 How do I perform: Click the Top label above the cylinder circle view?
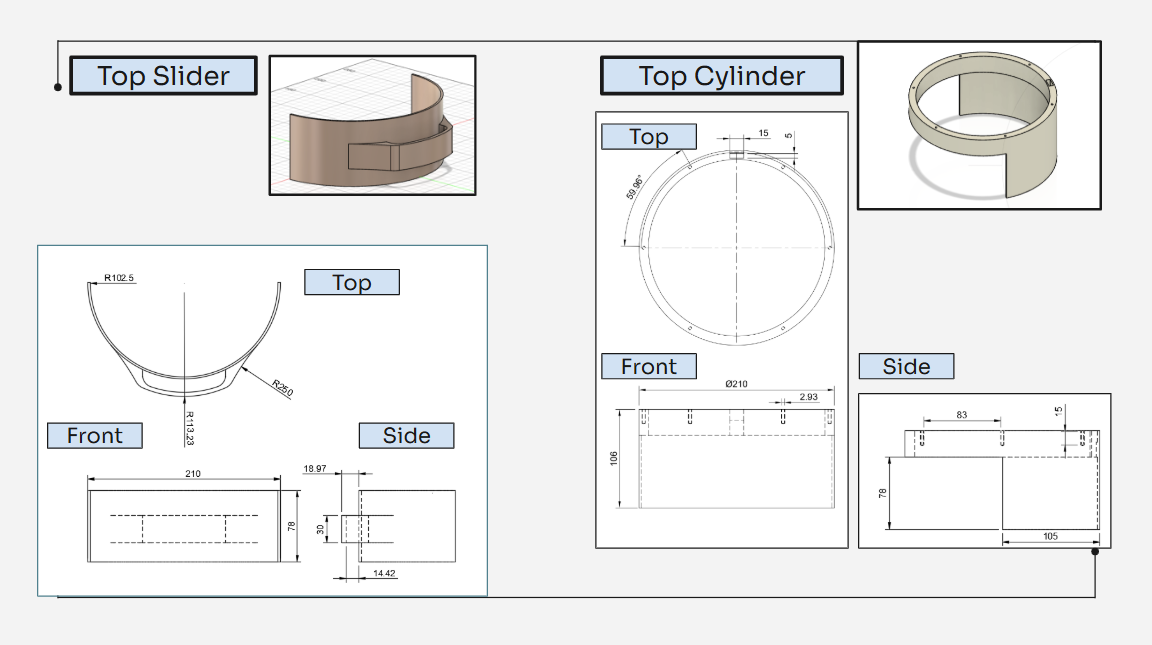point(648,136)
